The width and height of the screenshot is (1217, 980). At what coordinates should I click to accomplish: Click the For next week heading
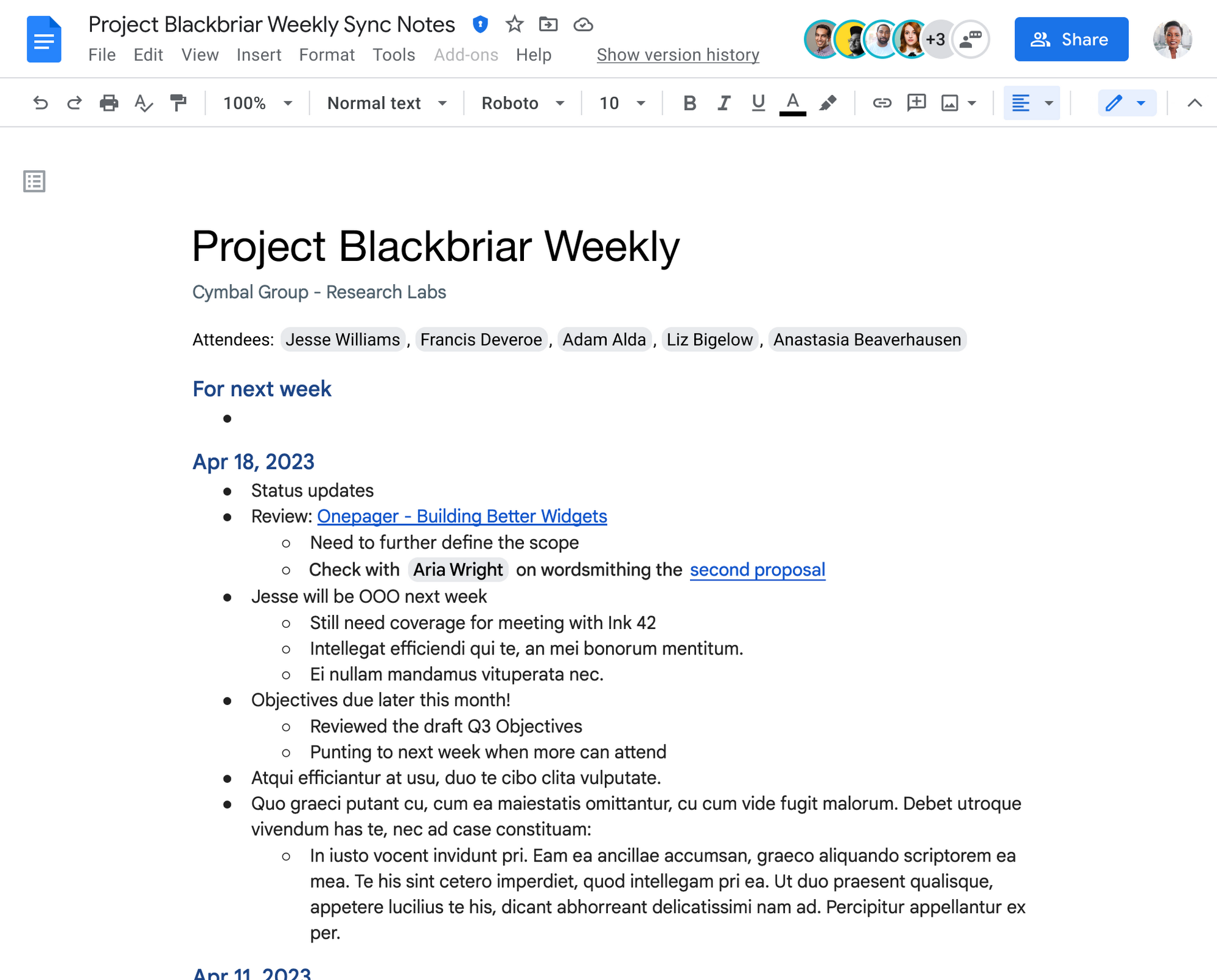point(262,389)
